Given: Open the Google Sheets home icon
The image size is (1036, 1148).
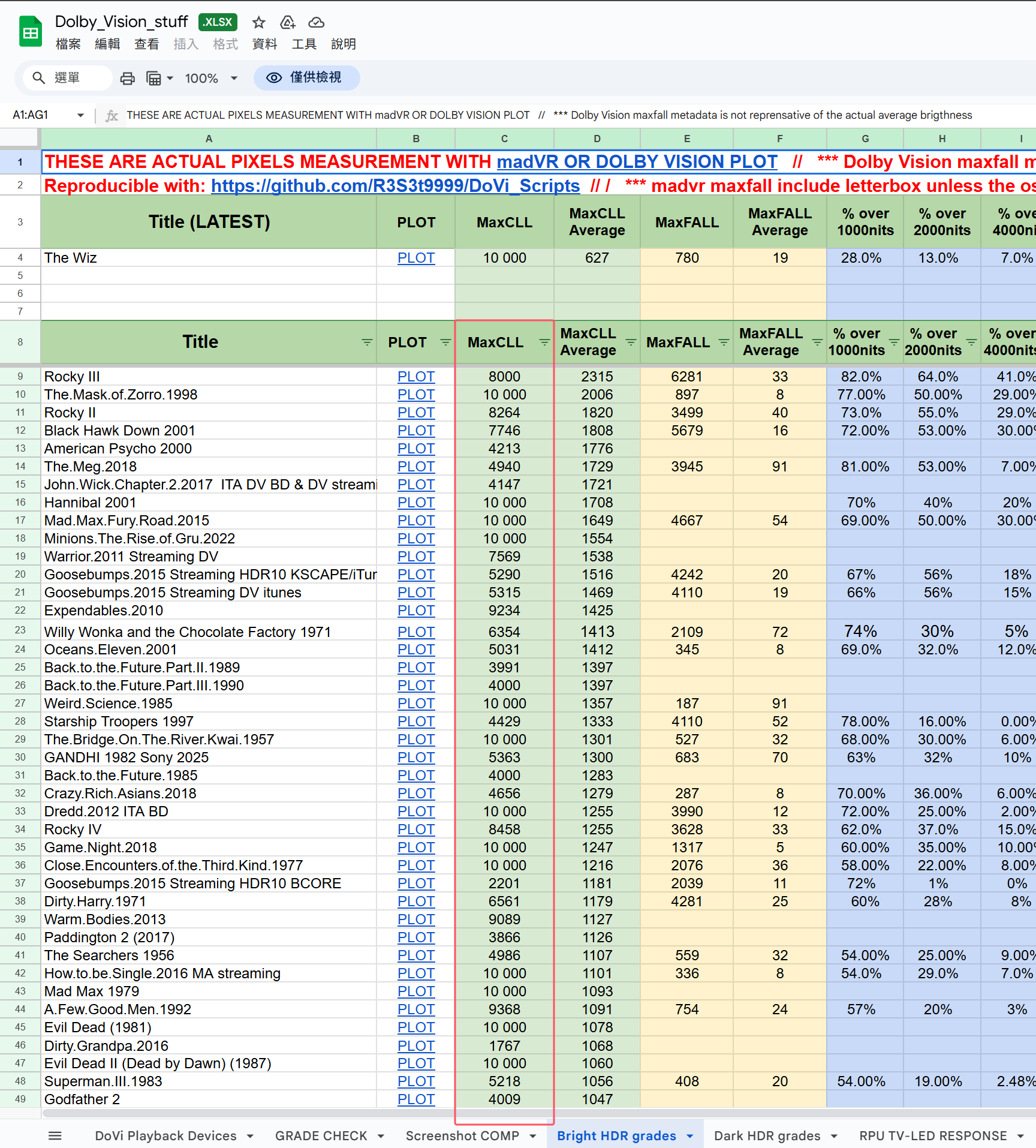Looking at the screenshot, I should [x=31, y=32].
